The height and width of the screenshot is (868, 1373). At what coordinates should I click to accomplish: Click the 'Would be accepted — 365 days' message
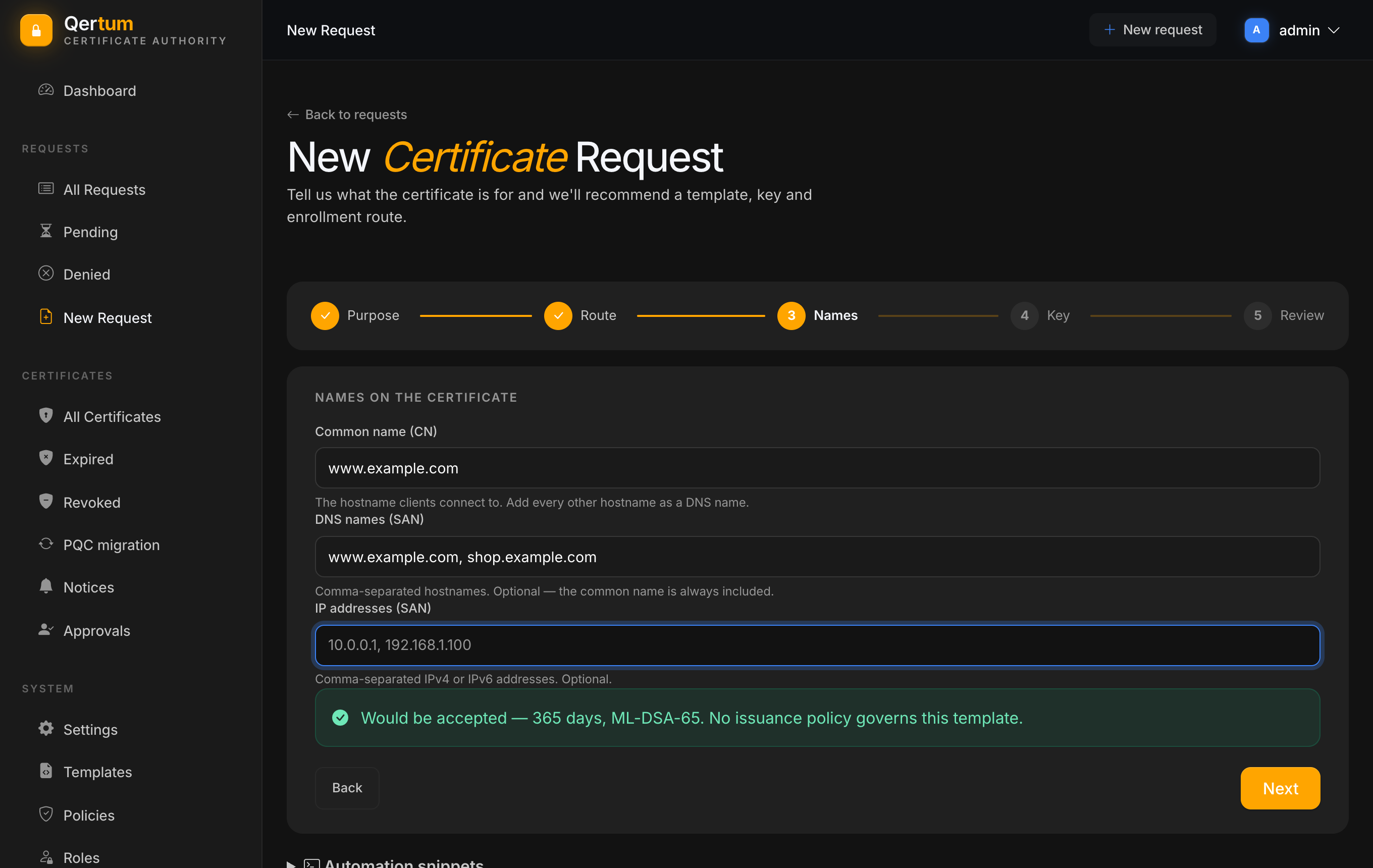click(x=692, y=718)
